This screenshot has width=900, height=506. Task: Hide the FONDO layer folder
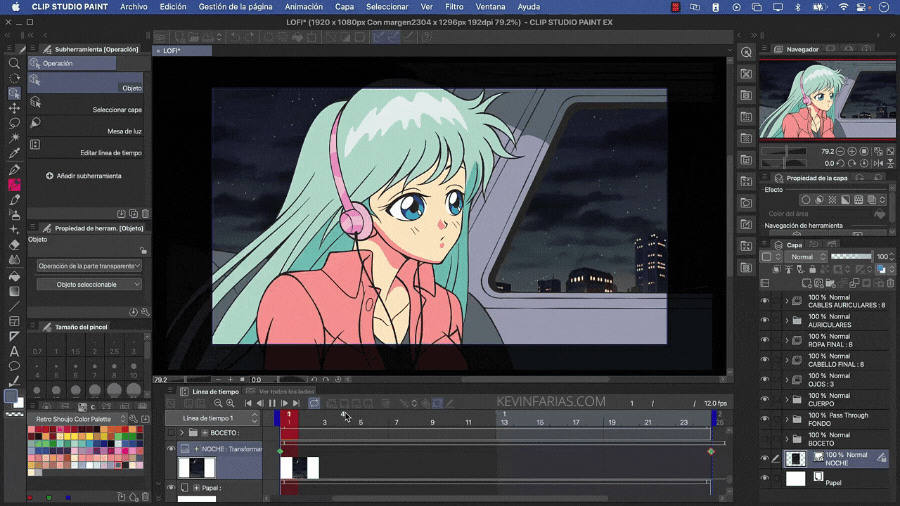pos(765,419)
